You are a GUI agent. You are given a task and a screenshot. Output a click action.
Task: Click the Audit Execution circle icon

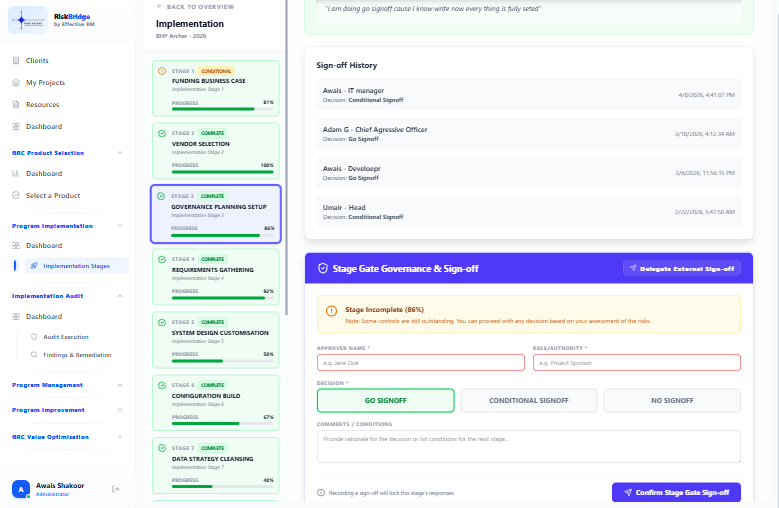point(34,337)
